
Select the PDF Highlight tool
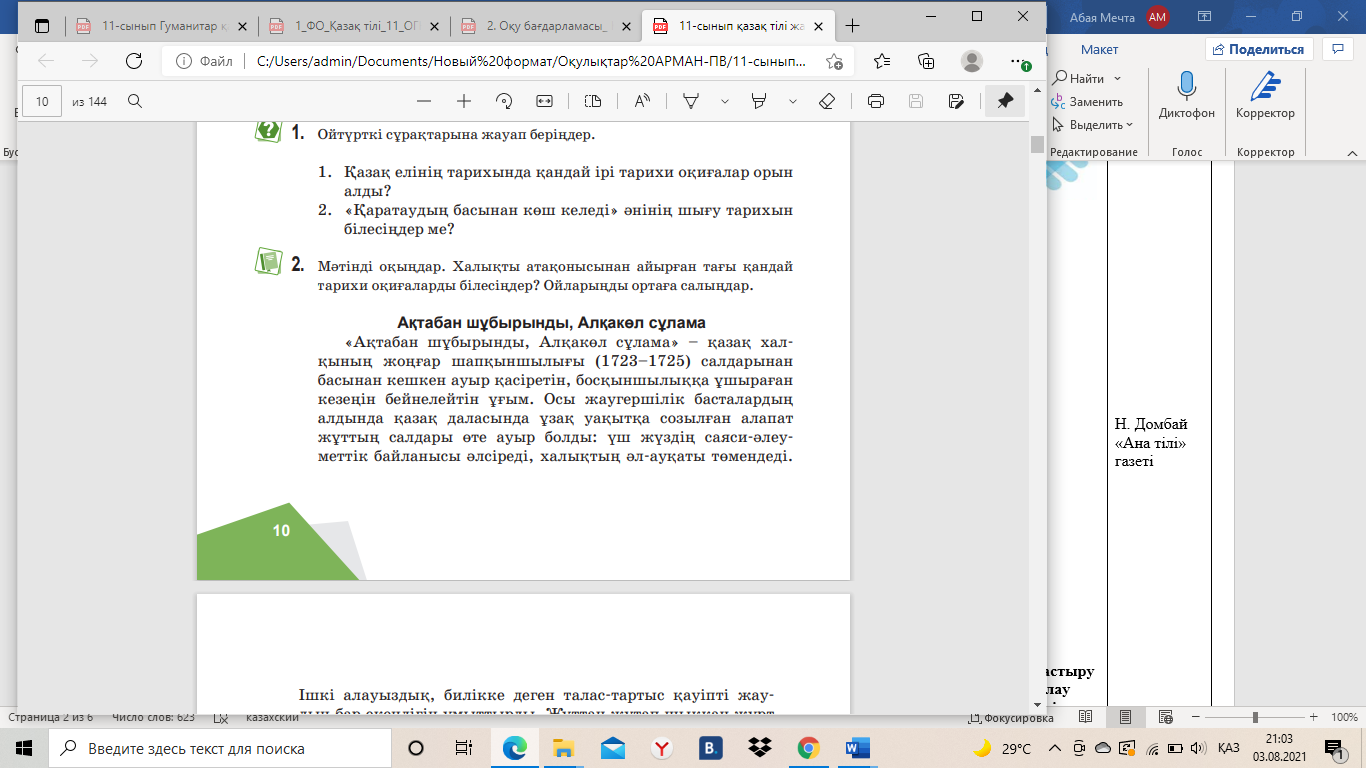759,101
